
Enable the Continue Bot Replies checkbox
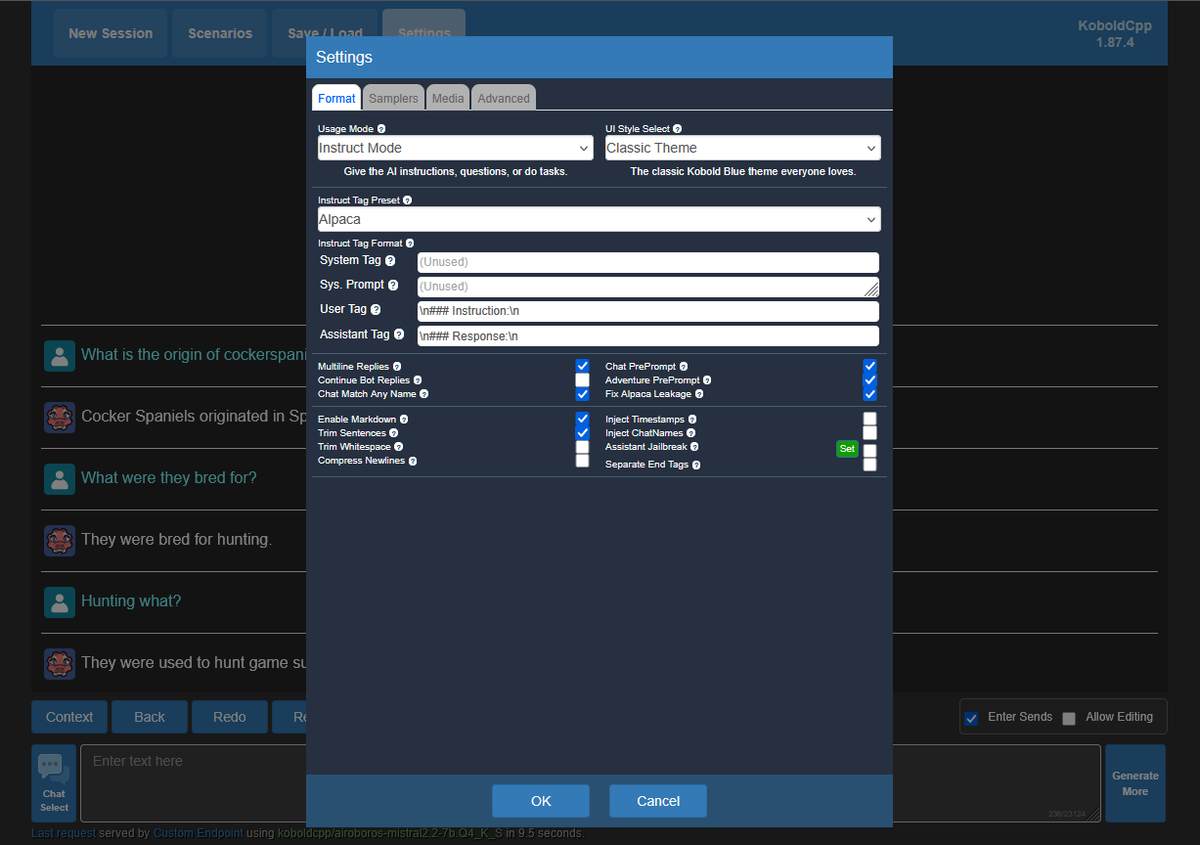pyautogui.click(x=582, y=380)
